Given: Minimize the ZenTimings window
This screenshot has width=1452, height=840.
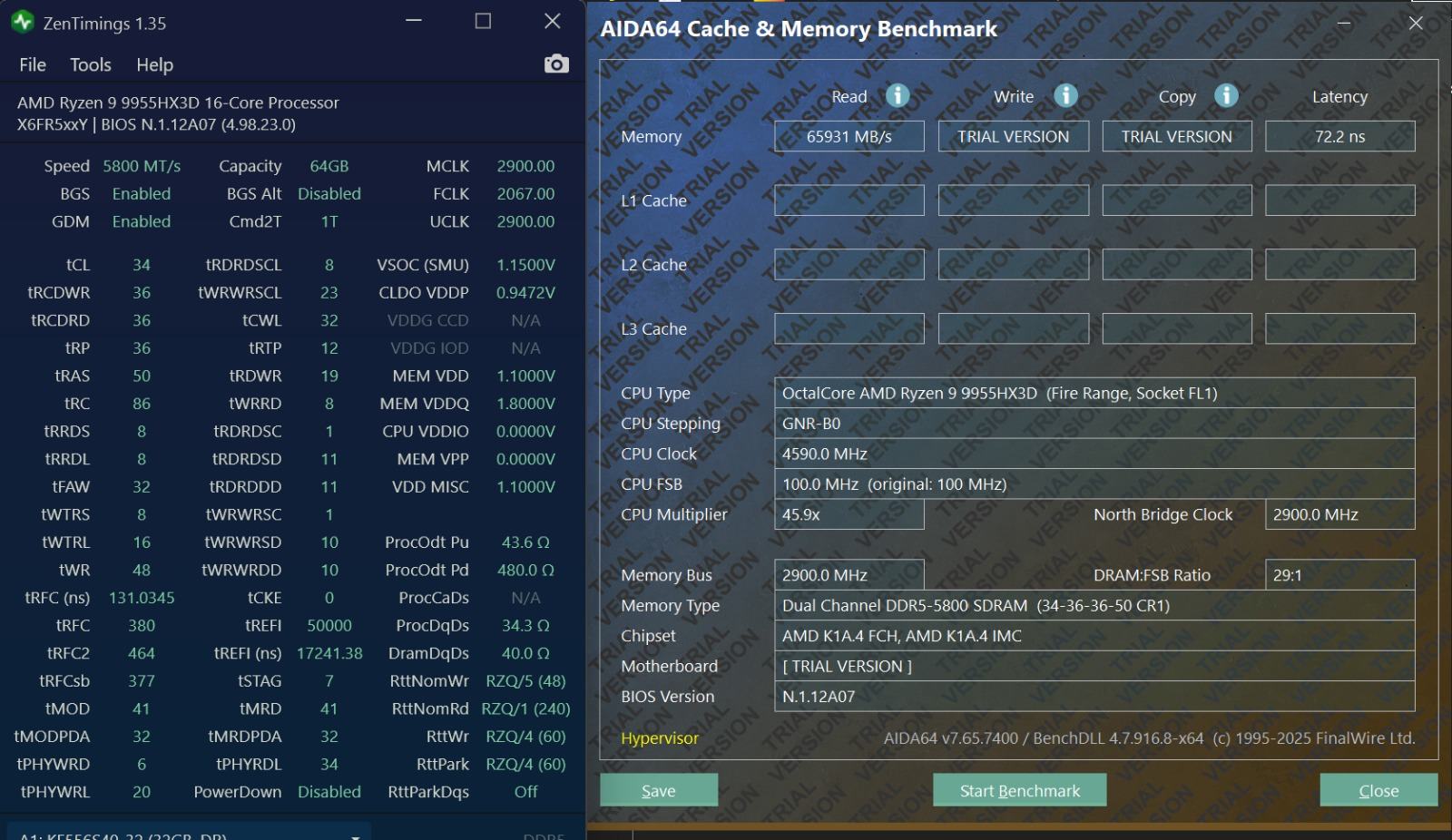Looking at the screenshot, I should click(414, 21).
